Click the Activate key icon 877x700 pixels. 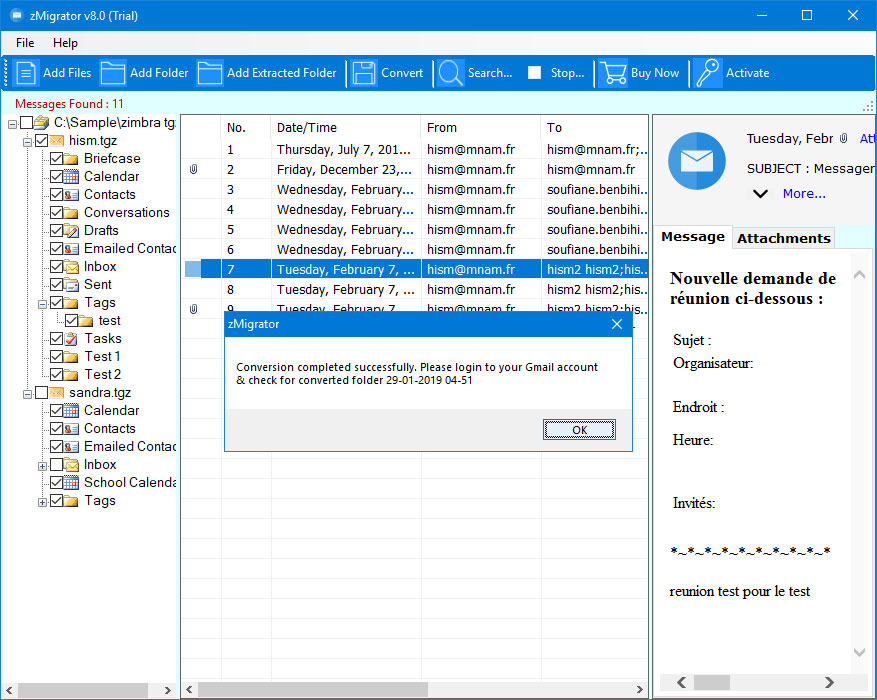(x=707, y=73)
